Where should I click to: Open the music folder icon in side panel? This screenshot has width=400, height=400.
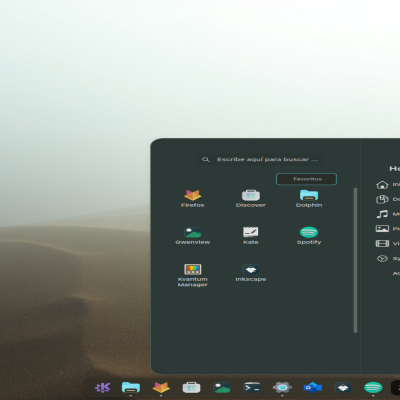point(382,214)
